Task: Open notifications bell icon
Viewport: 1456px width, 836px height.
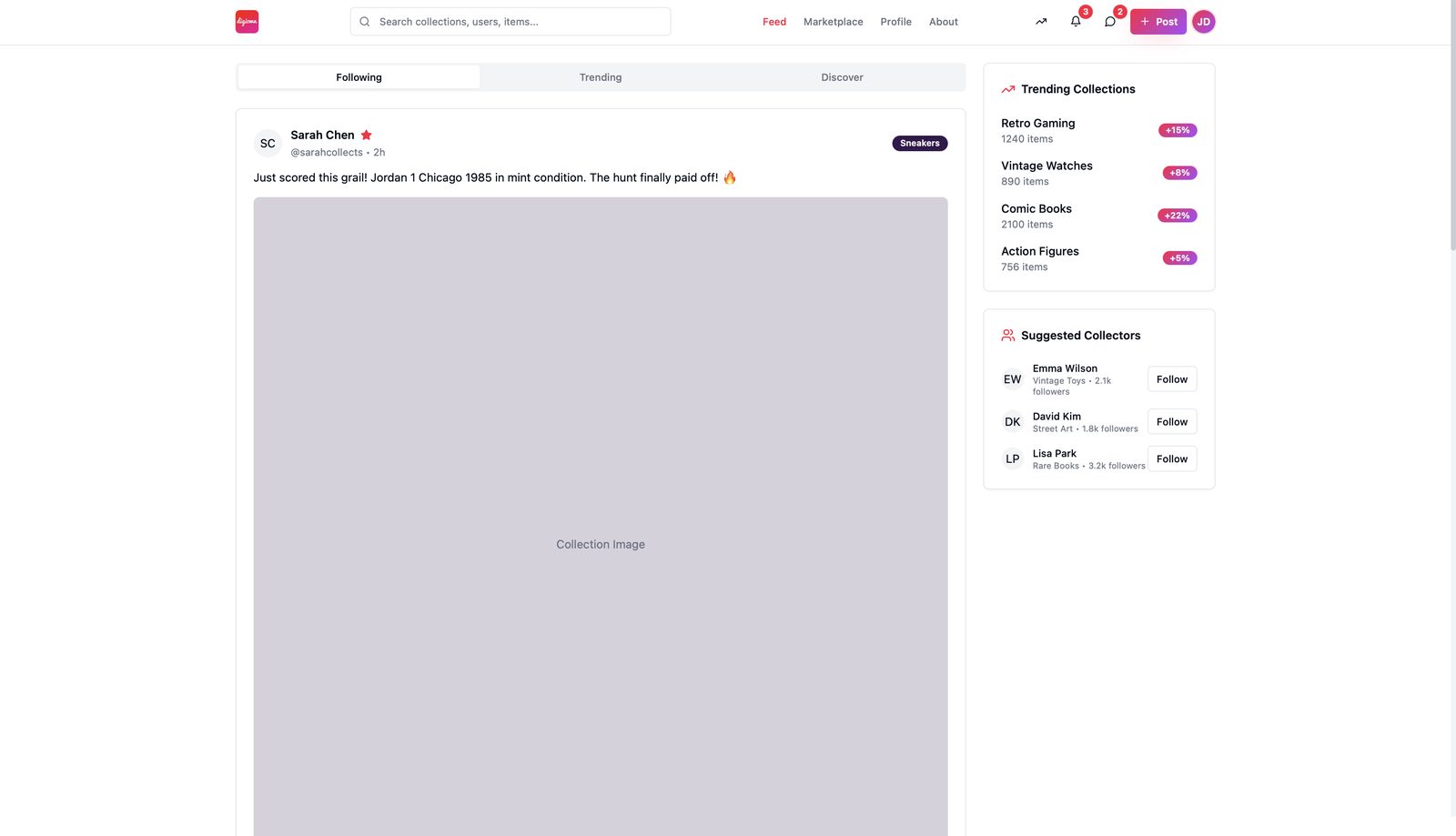Action: pyautogui.click(x=1076, y=22)
